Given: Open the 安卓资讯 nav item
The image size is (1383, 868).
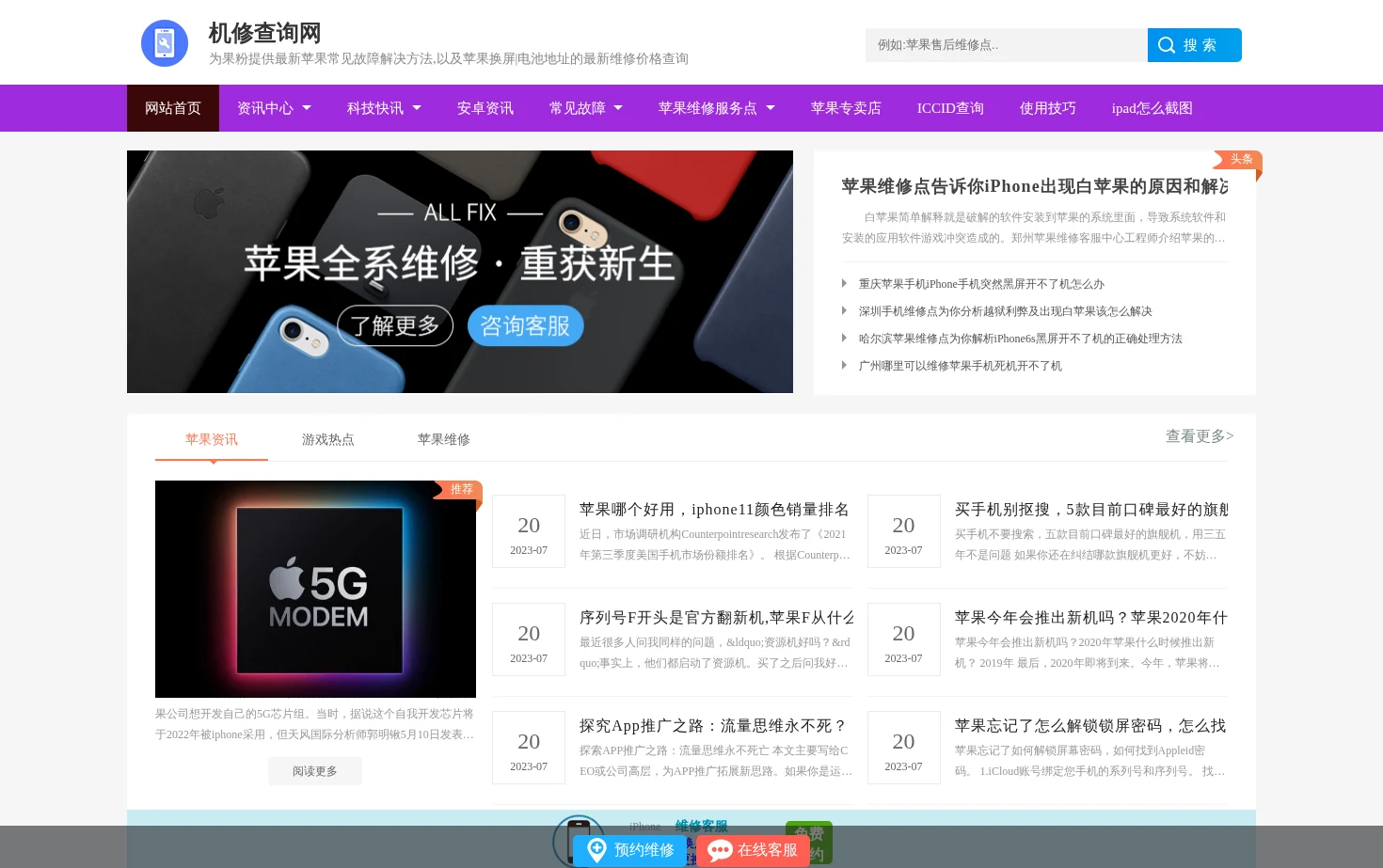Looking at the screenshot, I should [x=485, y=108].
